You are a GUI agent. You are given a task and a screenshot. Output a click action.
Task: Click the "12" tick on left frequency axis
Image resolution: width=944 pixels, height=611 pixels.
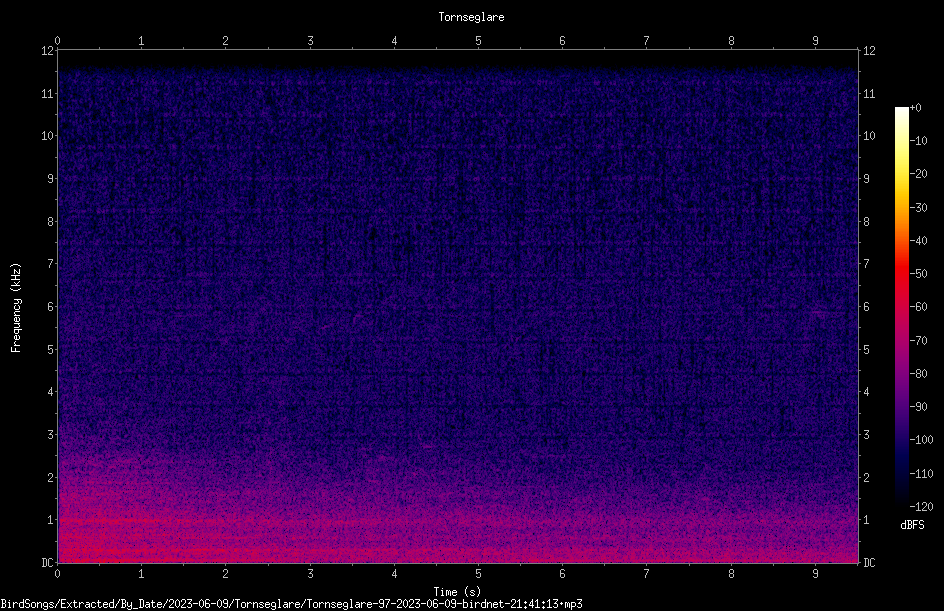pyautogui.click(x=48, y=51)
